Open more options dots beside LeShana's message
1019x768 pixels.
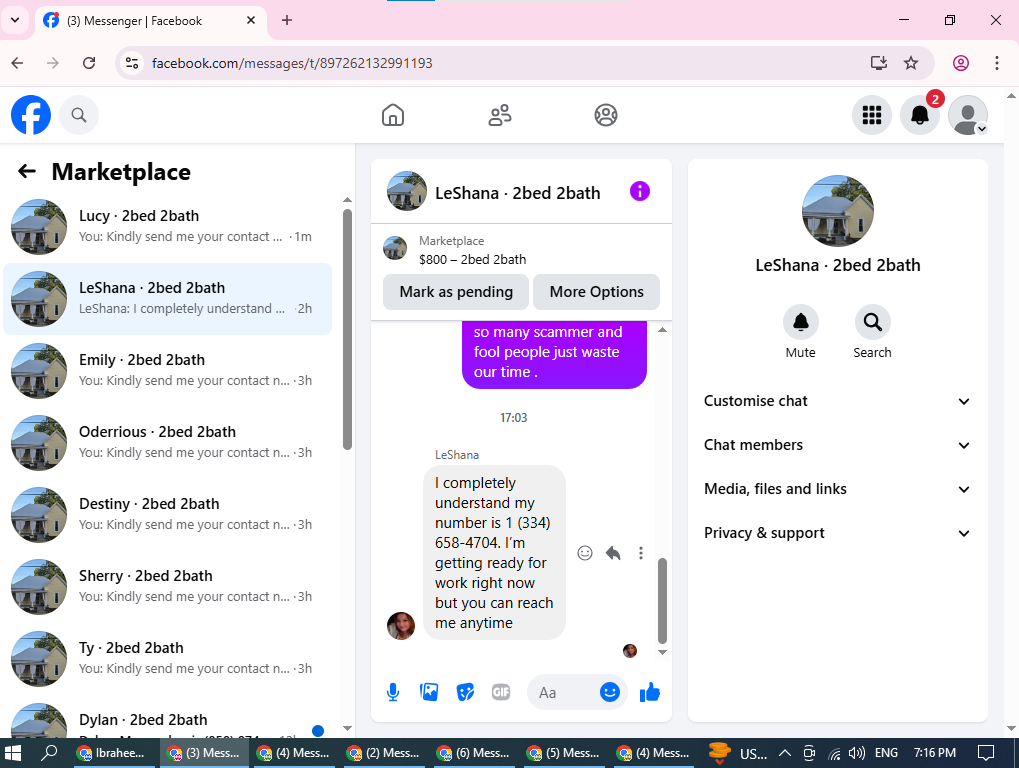[x=641, y=553]
